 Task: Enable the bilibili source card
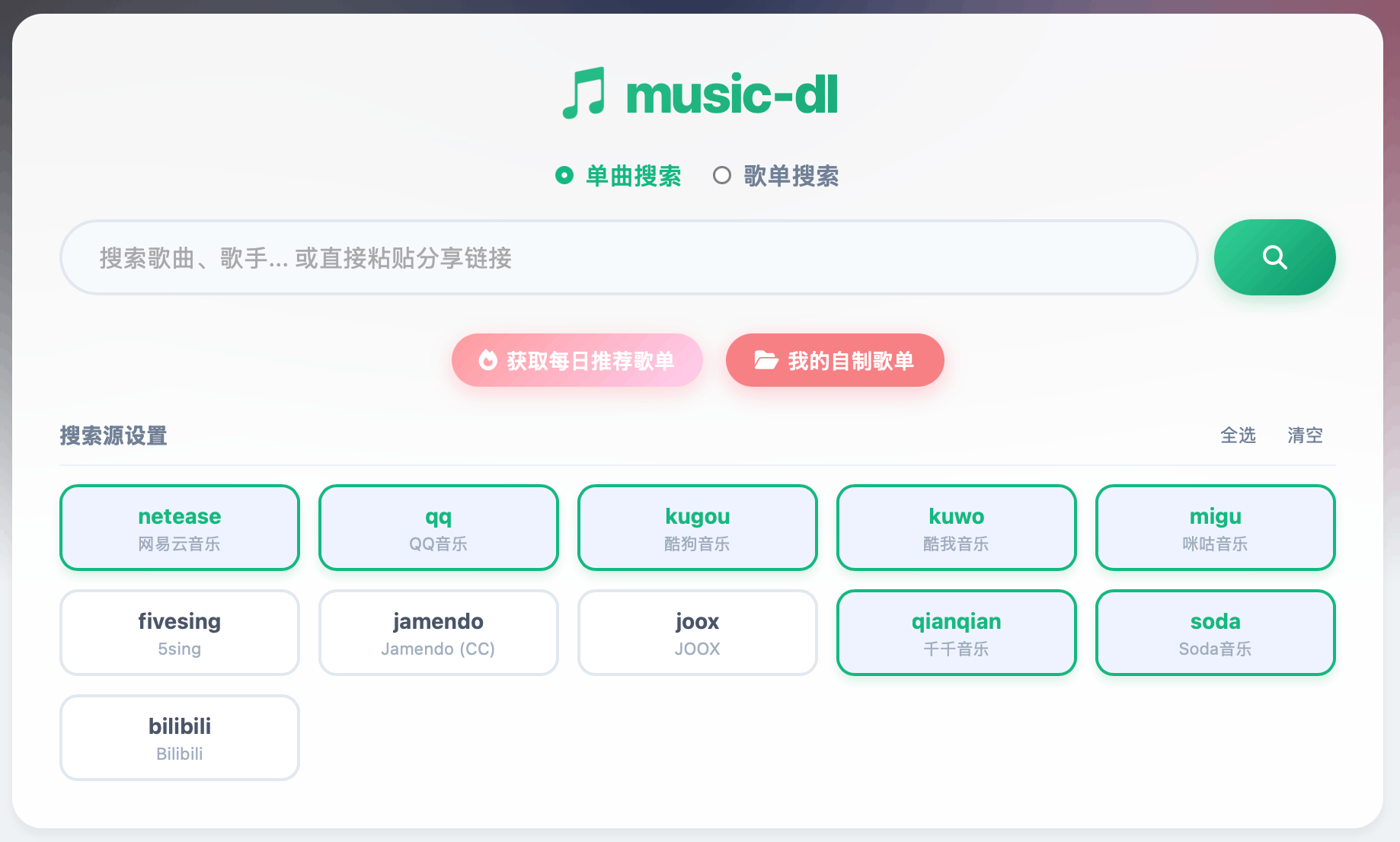[x=179, y=737]
